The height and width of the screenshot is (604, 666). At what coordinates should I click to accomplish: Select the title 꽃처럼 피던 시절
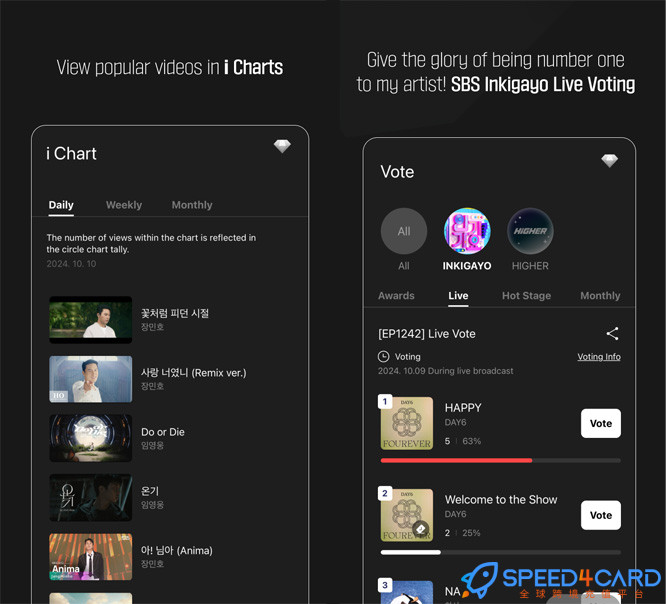175,313
